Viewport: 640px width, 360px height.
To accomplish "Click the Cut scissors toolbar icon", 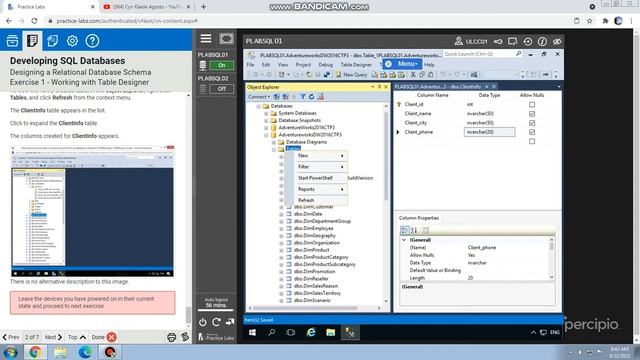I will (x=413, y=75).
